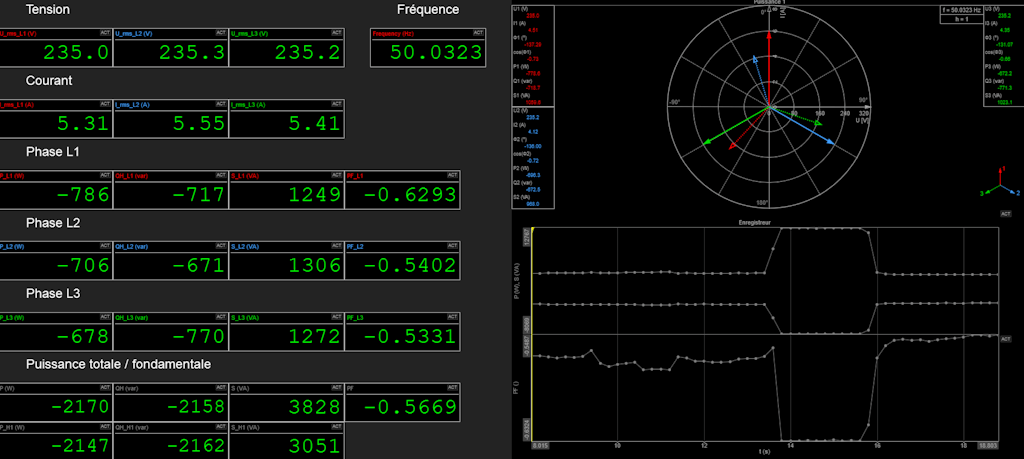The image size is (1024, 459).
Task: Click the Puissance totale / fondamentale heading
Action: click(118, 364)
